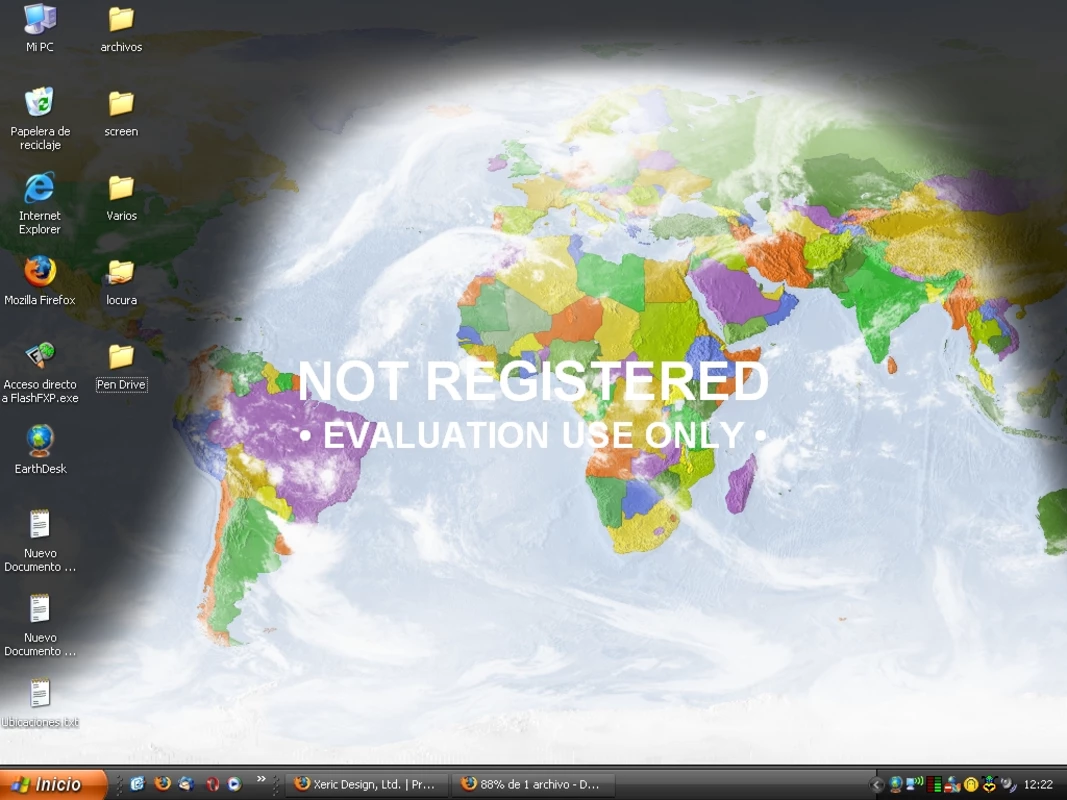Image resolution: width=1067 pixels, height=800 pixels.
Task: Launch Windows Media Player from Quick Launch
Action: (234, 784)
